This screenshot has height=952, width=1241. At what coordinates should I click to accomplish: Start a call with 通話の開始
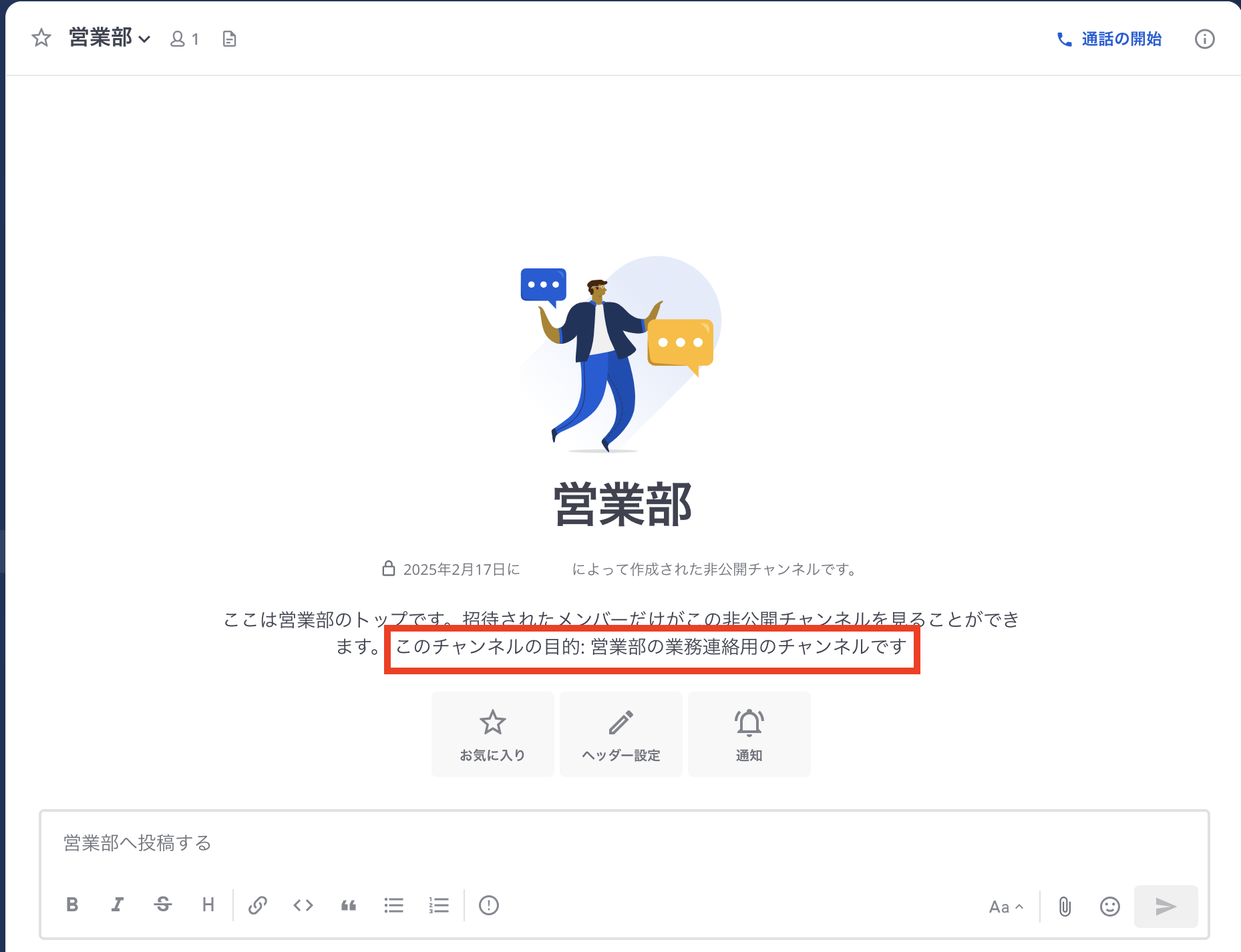coord(1109,39)
